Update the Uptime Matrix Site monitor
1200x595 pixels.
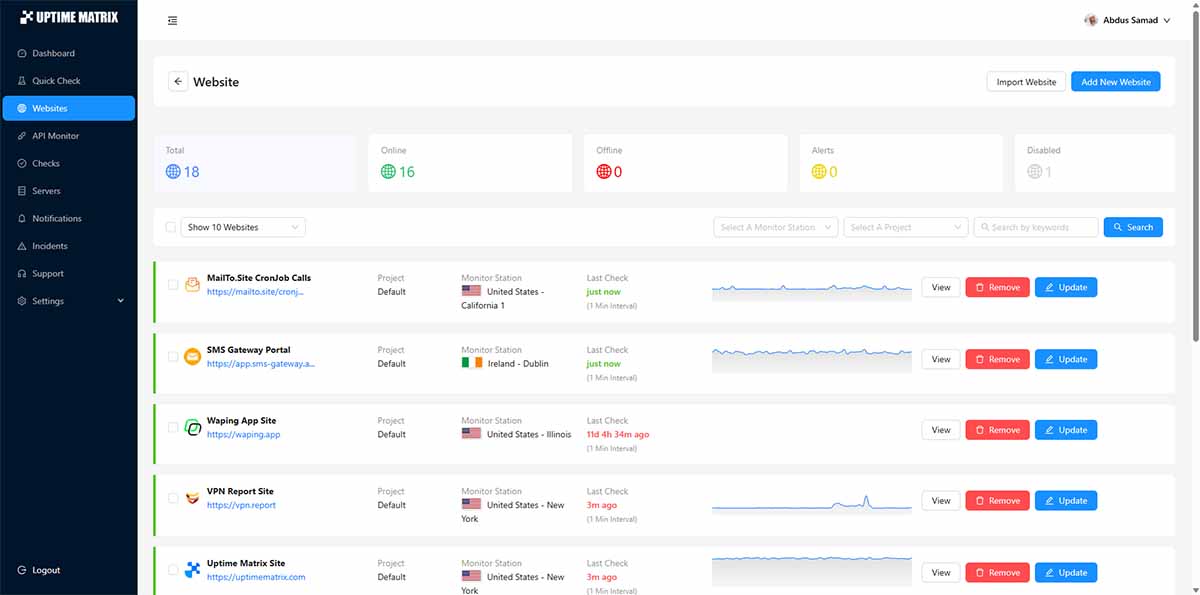[x=1066, y=573]
